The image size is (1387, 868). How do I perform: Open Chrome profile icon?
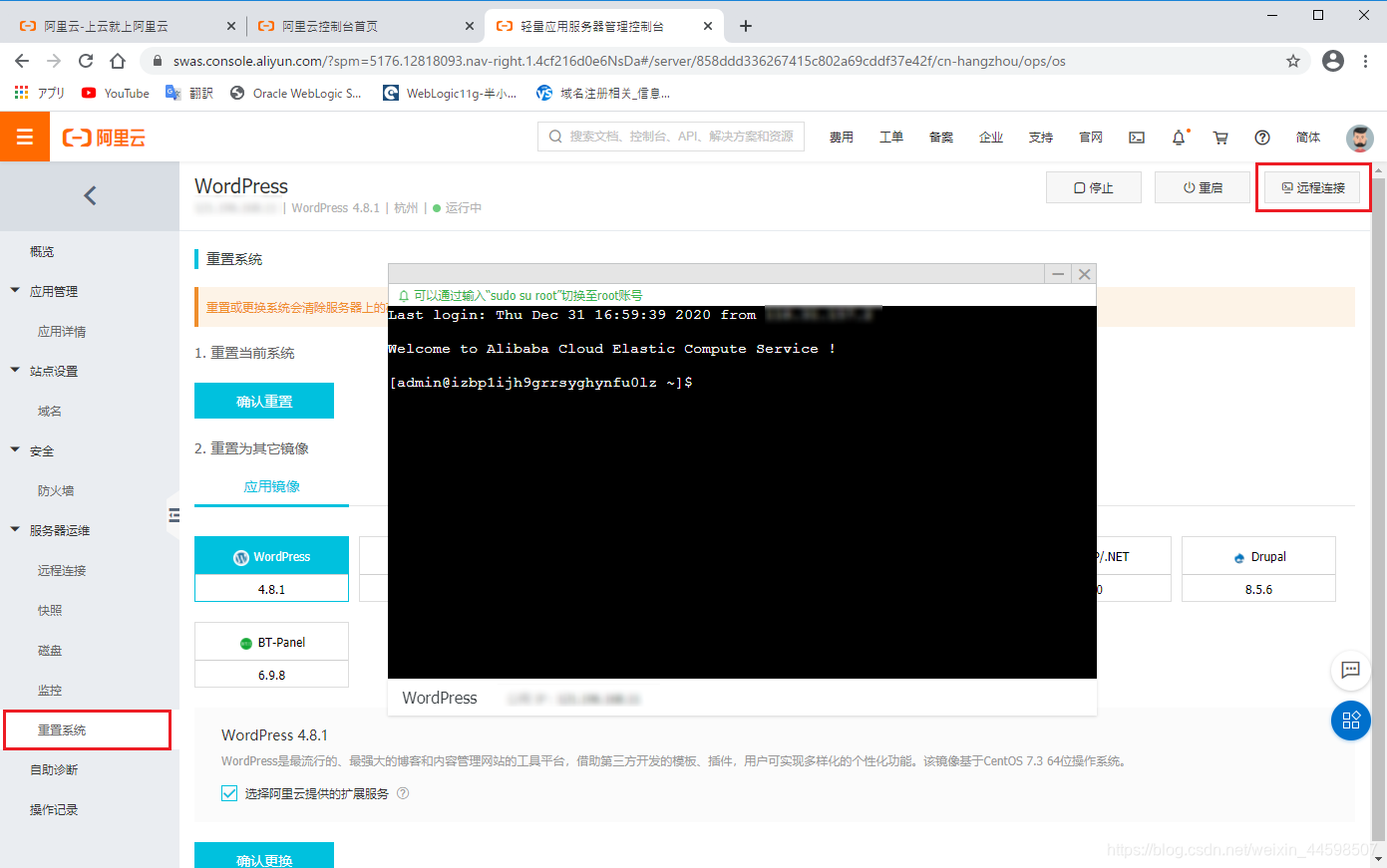(1332, 61)
